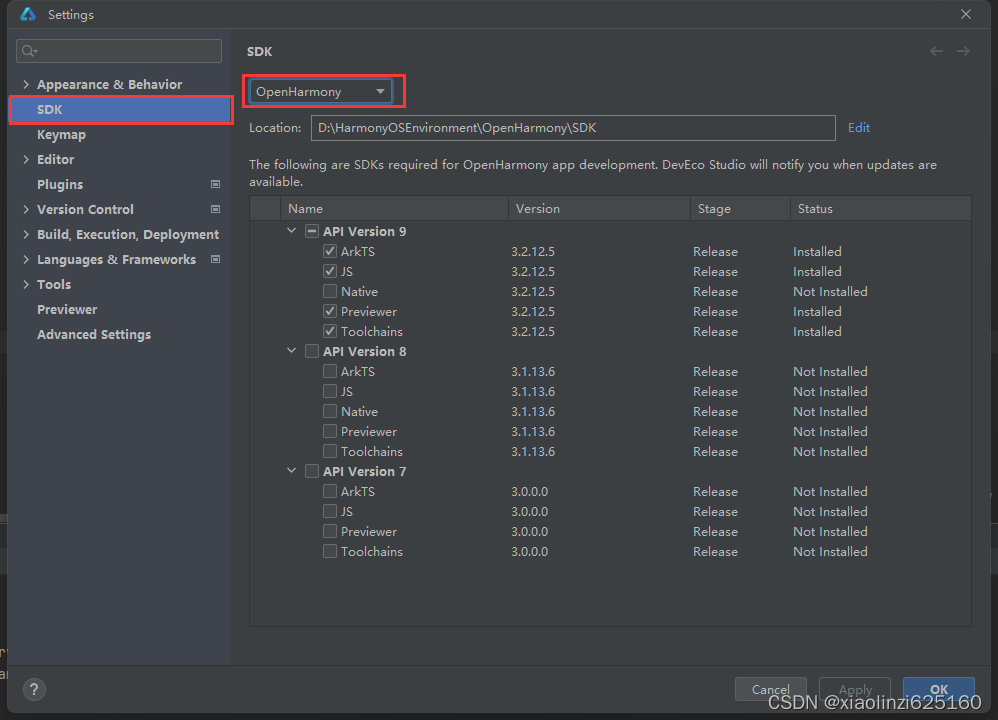The image size is (998, 720).
Task: Collapse the API Version 7 group
Action: [x=292, y=470]
